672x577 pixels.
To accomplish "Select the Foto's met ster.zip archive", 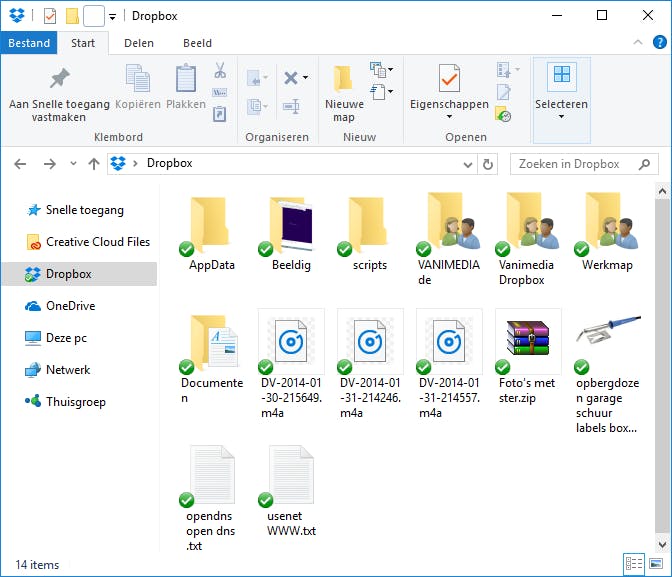I will coord(528,357).
